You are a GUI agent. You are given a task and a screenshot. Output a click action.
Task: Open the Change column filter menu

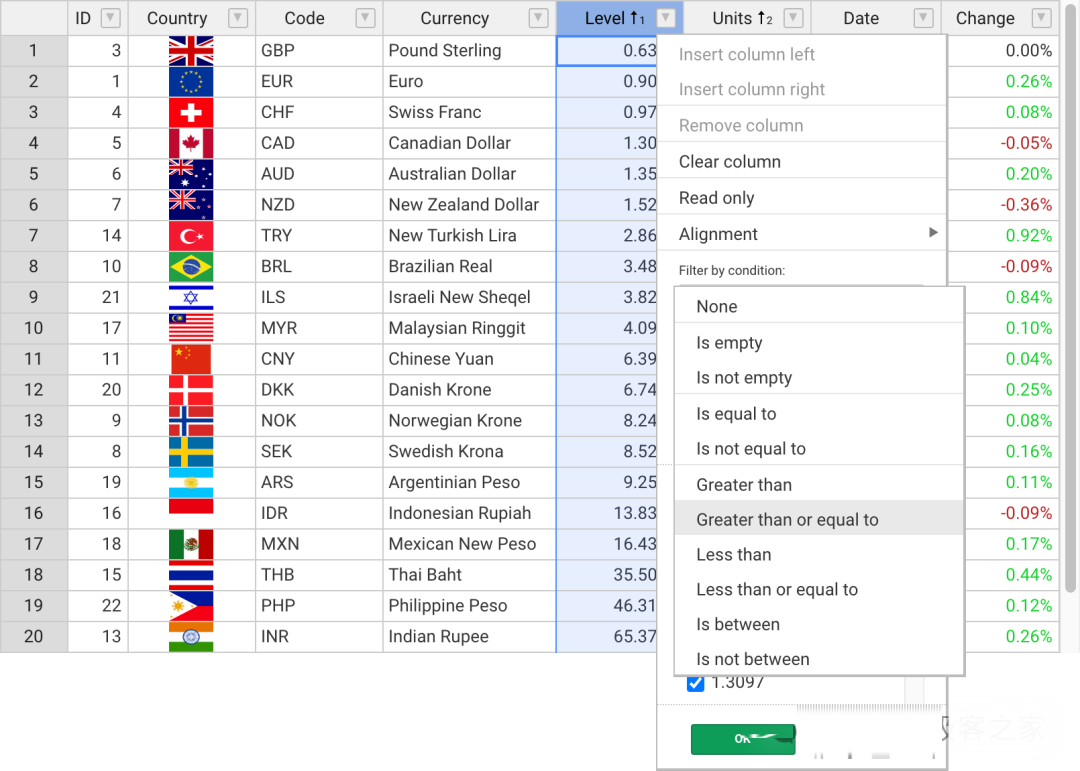tap(1042, 18)
